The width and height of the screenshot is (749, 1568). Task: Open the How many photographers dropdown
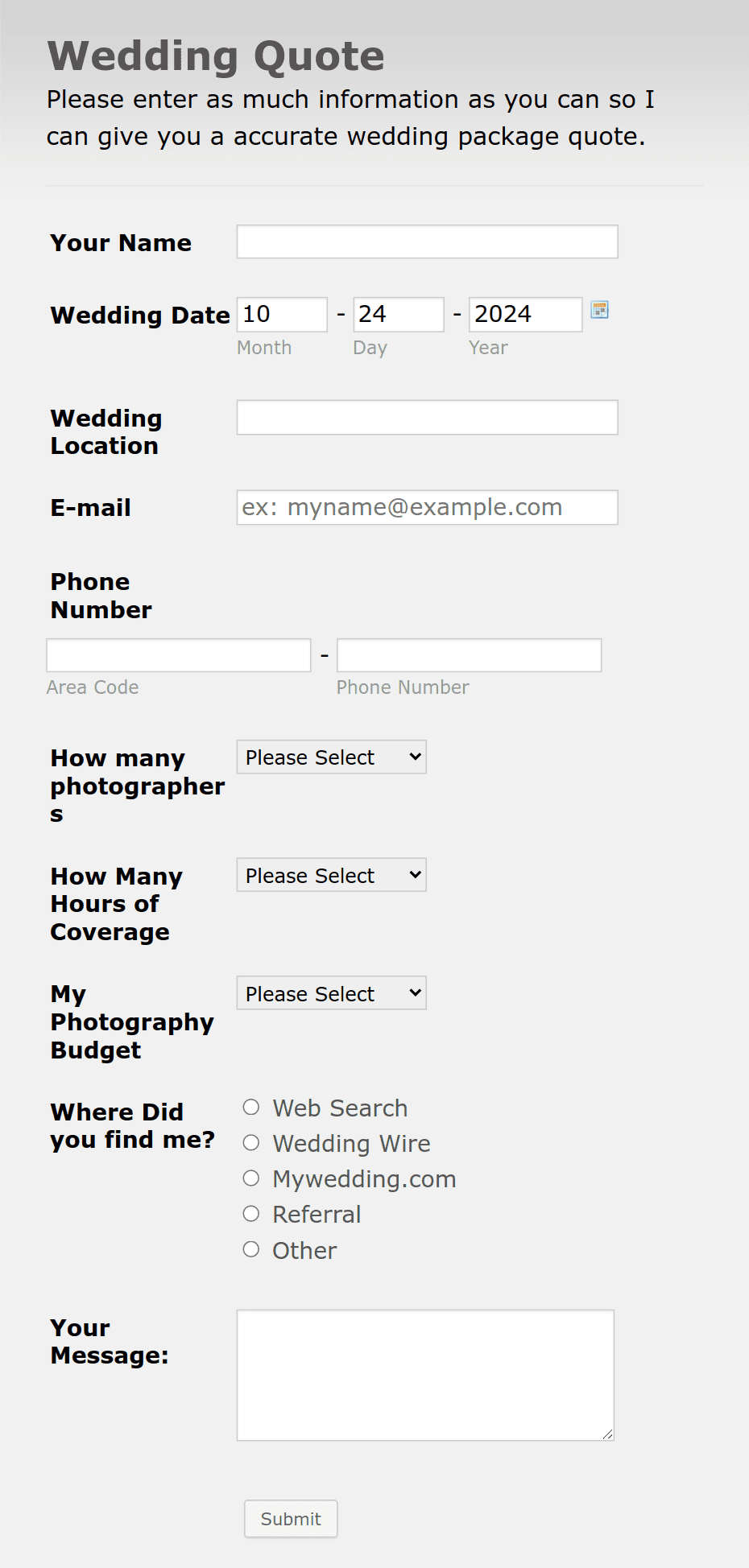(x=331, y=757)
